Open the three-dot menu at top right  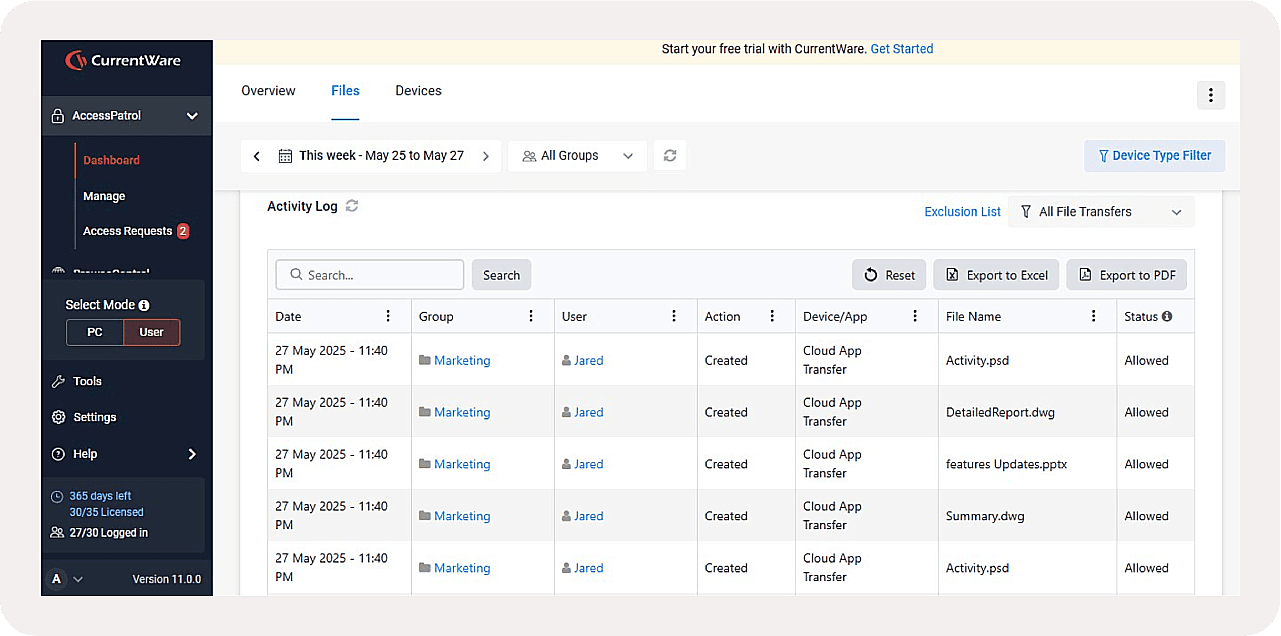coord(1210,95)
